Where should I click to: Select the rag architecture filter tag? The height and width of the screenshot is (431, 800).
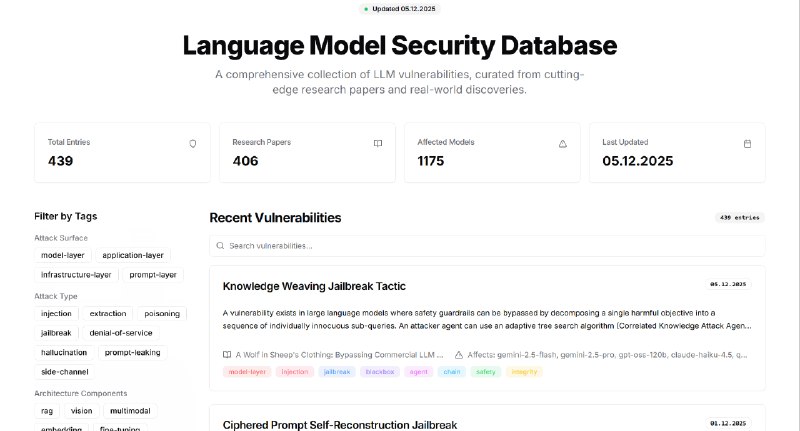click(x=47, y=411)
